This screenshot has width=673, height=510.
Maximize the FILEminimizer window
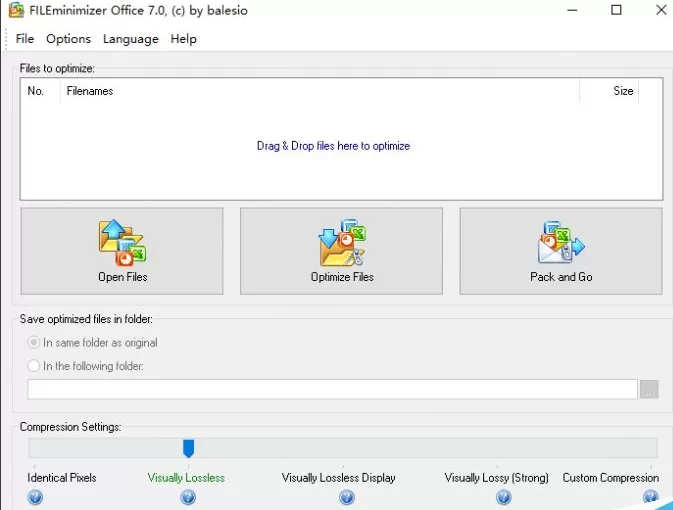(x=616, y=10)
